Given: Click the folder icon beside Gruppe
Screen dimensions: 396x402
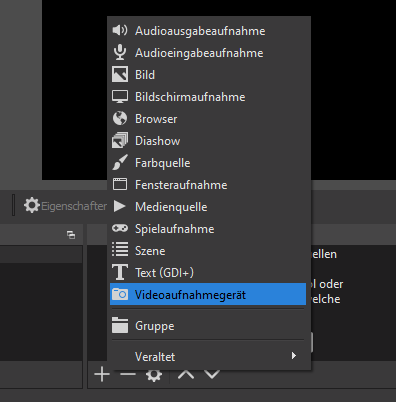Looking at the screenshot, I should pyautogui.click(x=120, y=325).
